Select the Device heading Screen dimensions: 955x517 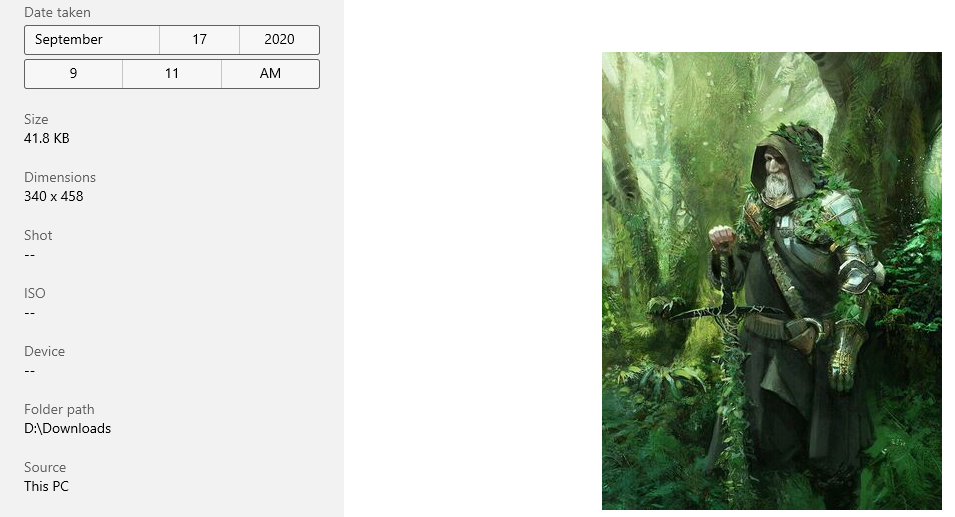click(44, 351)
